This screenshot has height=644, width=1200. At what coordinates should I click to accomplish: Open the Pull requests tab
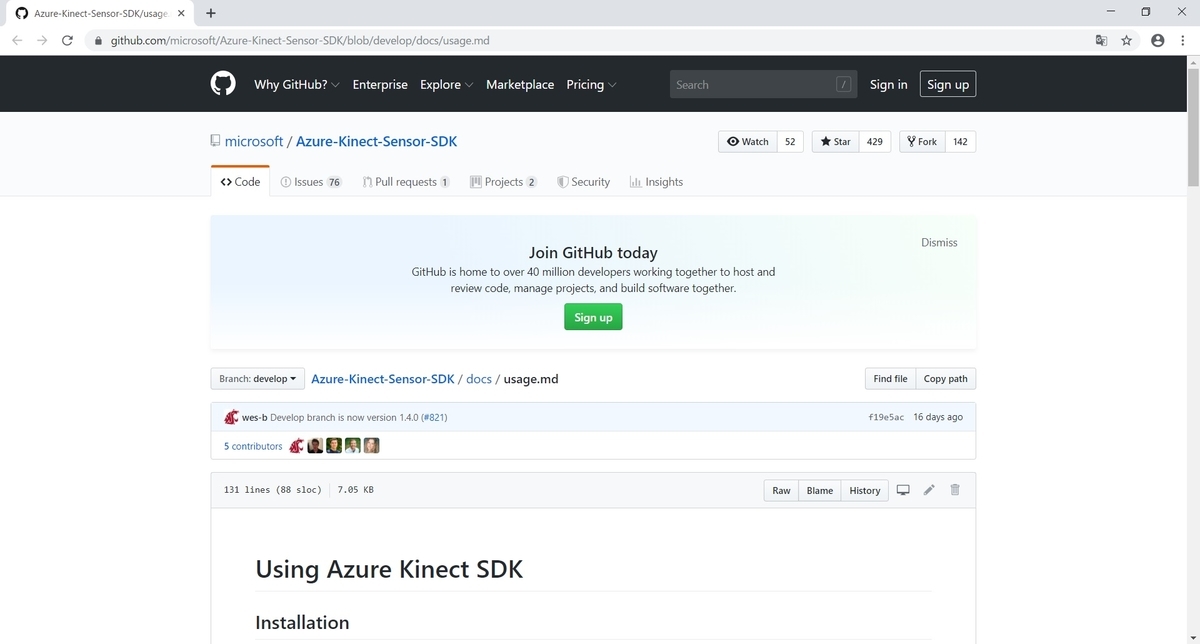(x=406, y=182)
